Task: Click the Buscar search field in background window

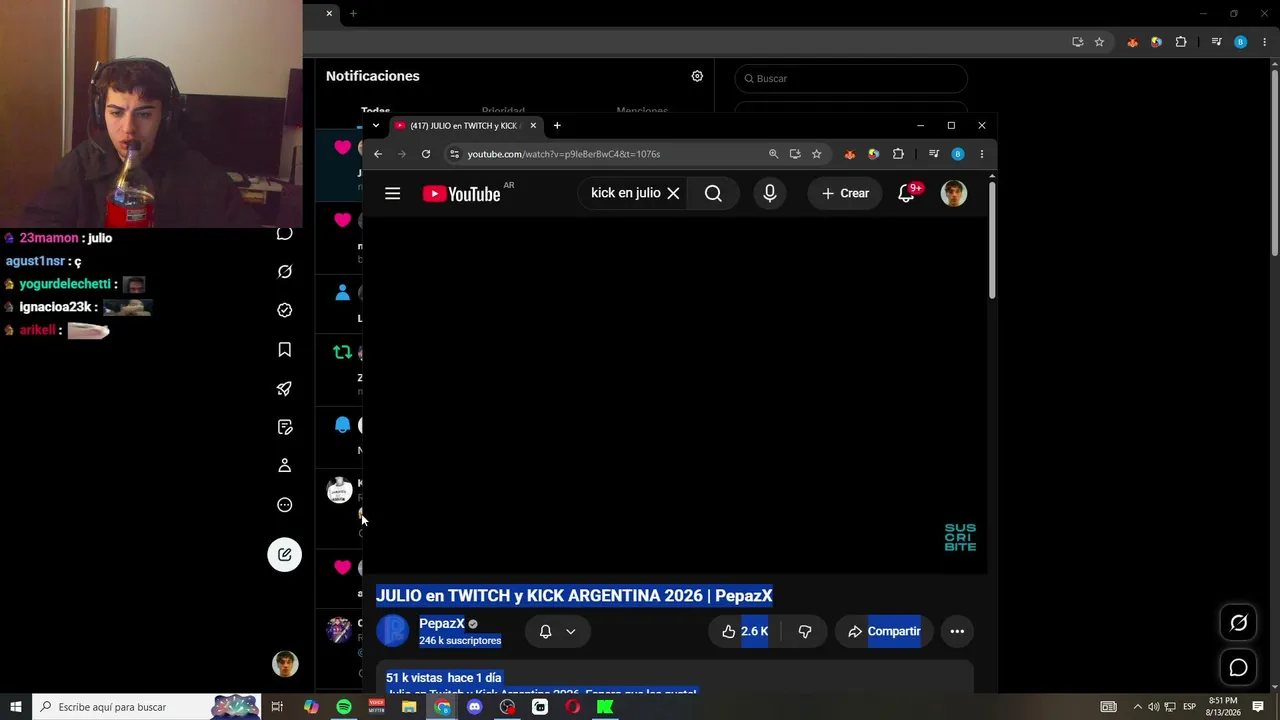Action: [x=851, y=78]
